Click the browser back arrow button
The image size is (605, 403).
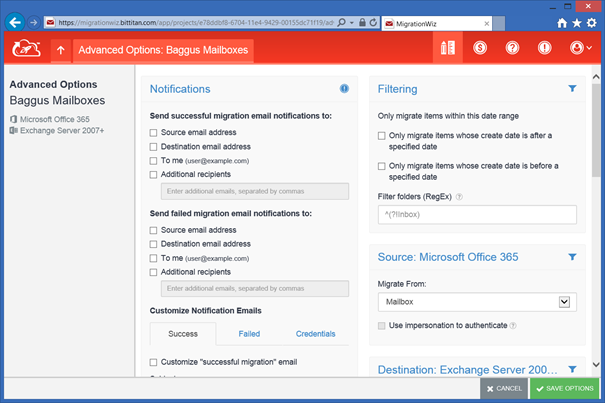click(14, 21)
